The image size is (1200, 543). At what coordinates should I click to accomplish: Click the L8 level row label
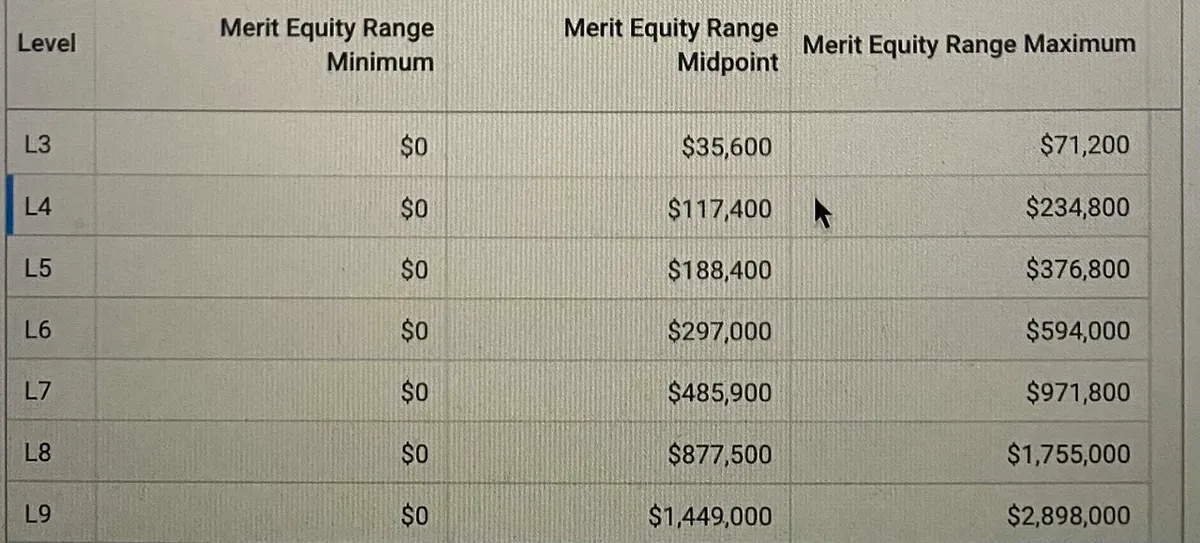click(x=36, y=454)
